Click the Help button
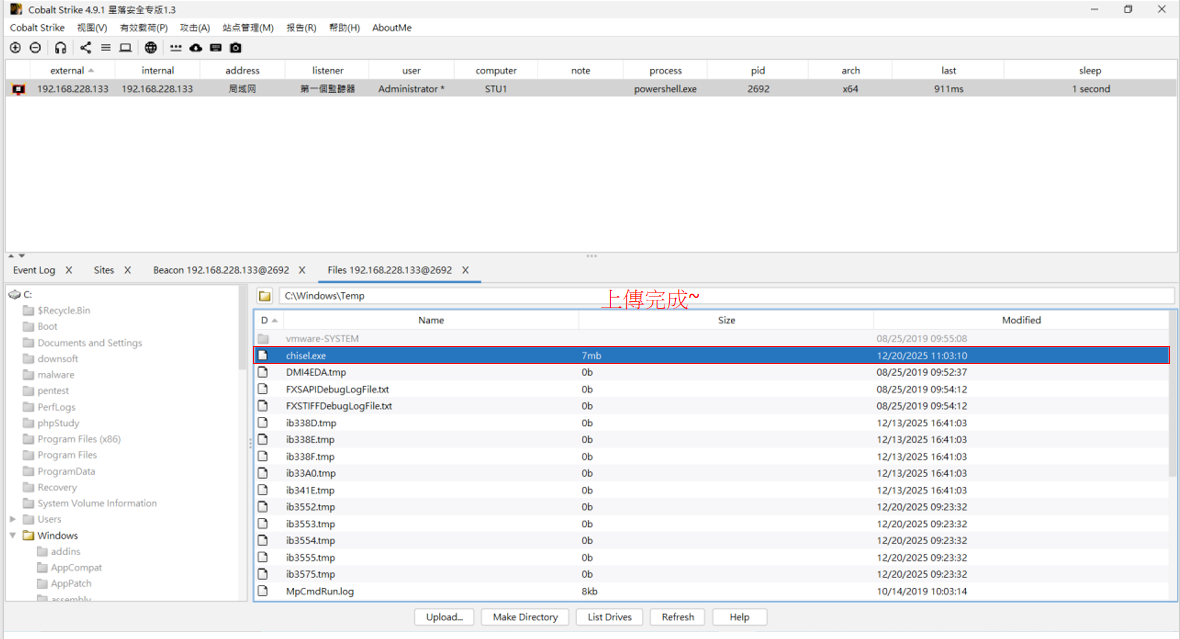1180x639 pixels. coord(739,617)
